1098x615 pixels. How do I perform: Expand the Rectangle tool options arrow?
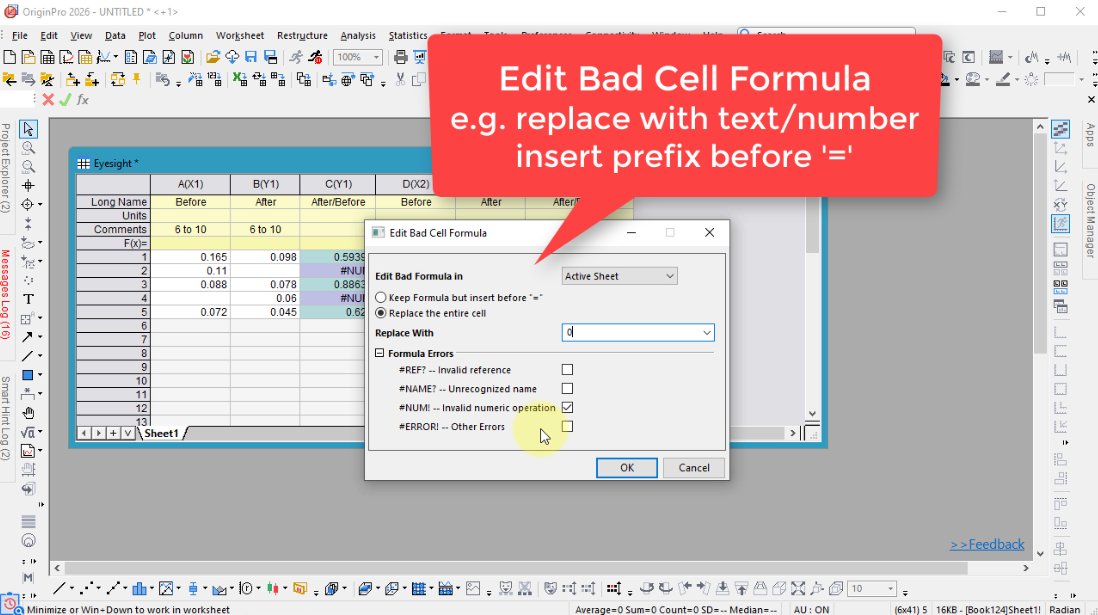point(40,375)
